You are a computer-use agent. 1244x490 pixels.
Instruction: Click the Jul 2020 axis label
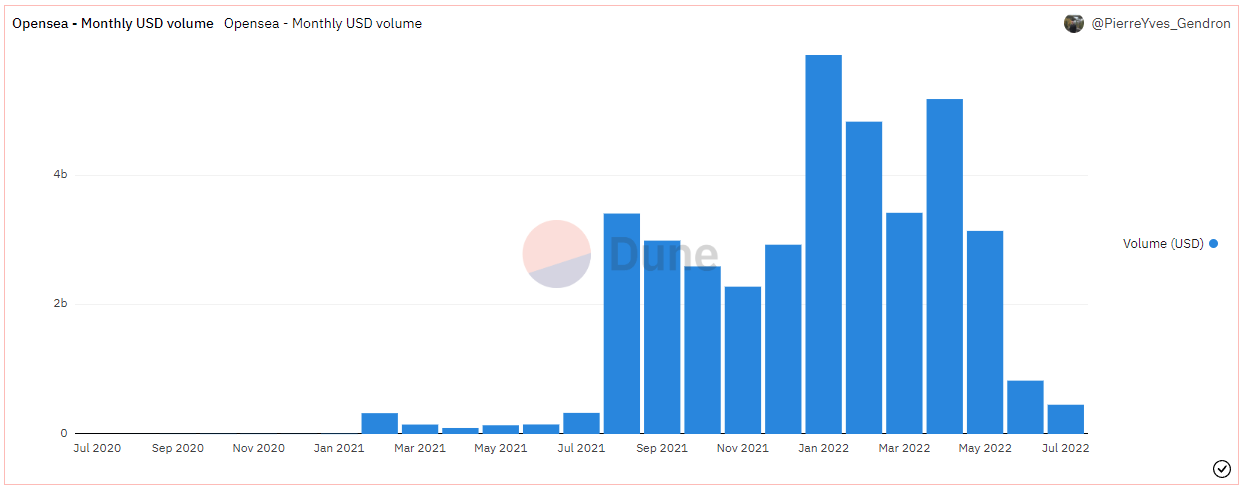tap(97, 448)
